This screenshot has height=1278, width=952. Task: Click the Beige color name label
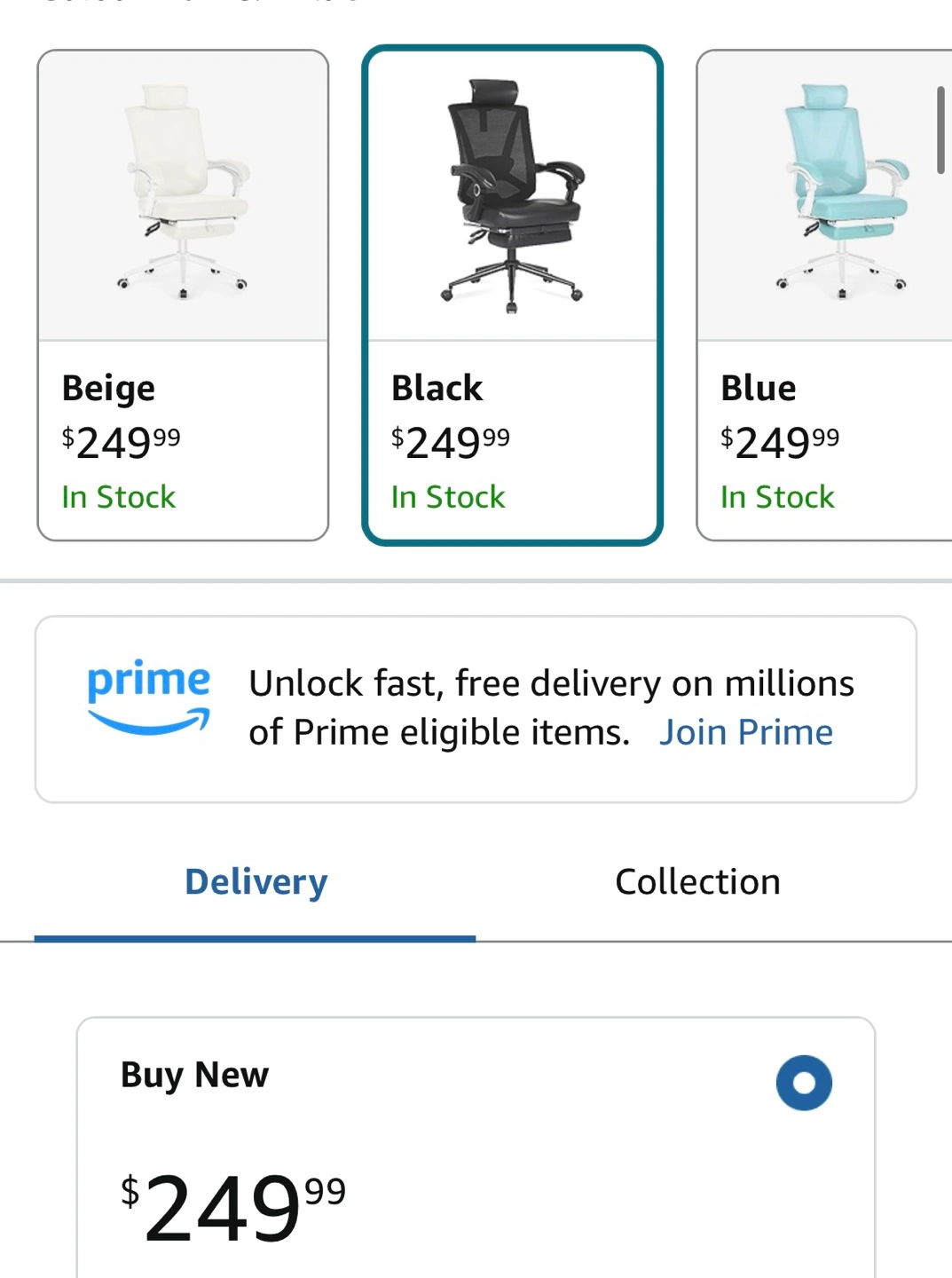coord(108,389)
